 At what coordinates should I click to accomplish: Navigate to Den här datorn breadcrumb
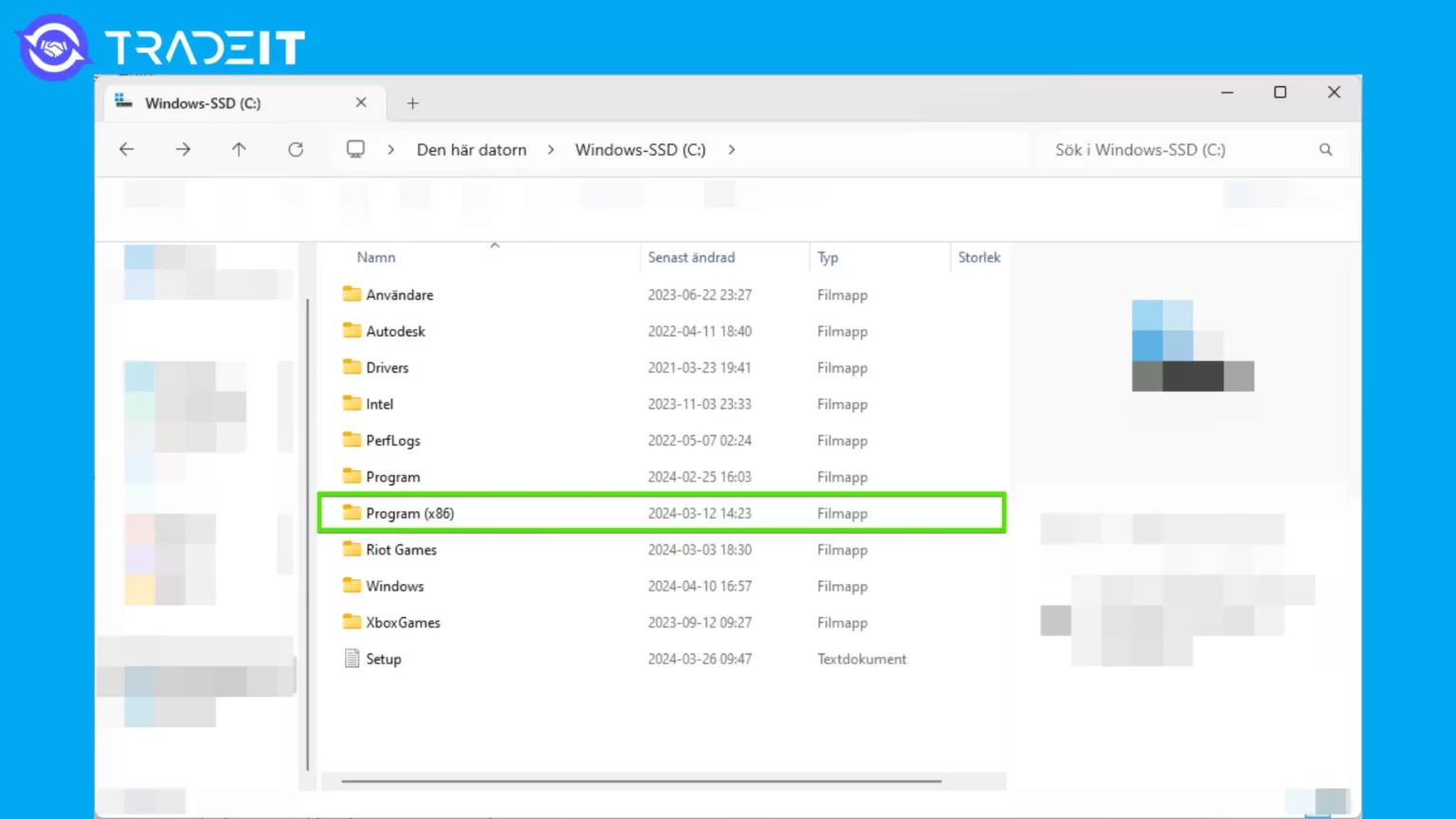click(x=471, y=150)
